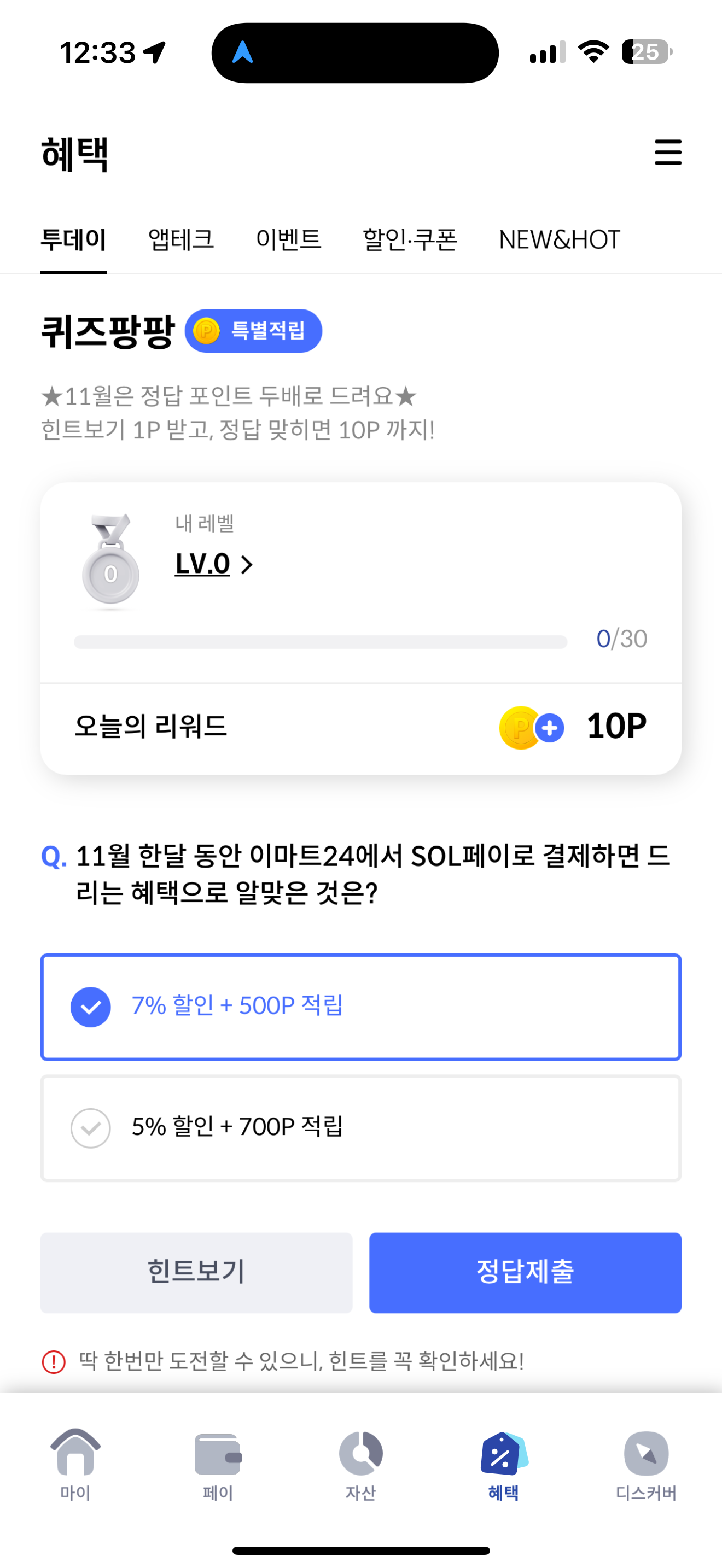The height and width of the screenshot is (1568, 722).
Task: Switch to the 이벤트 tab
Action: tap(289, 239)
